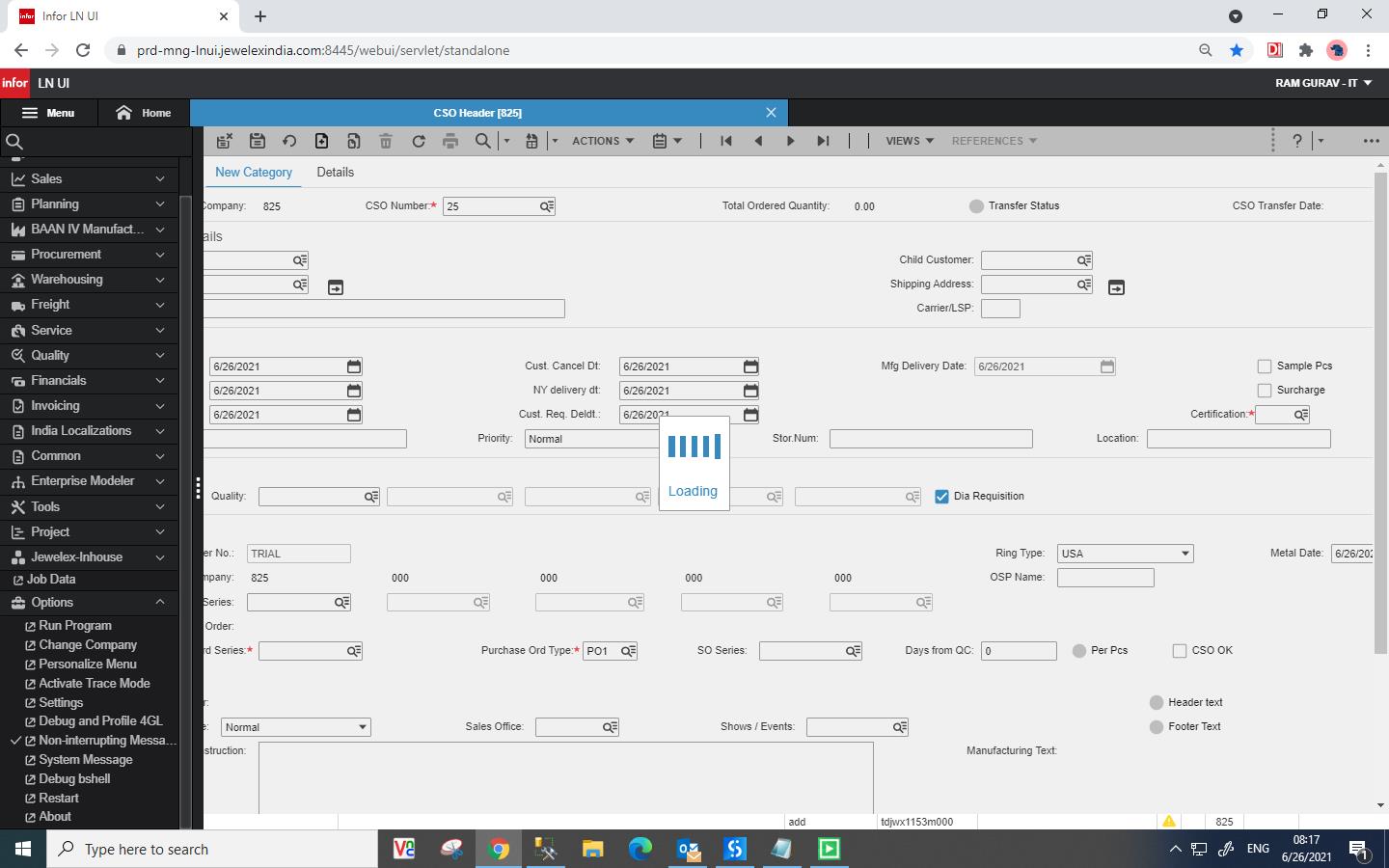
Task: Enable the Surcharge checkbox
Action: point(1265,391)
